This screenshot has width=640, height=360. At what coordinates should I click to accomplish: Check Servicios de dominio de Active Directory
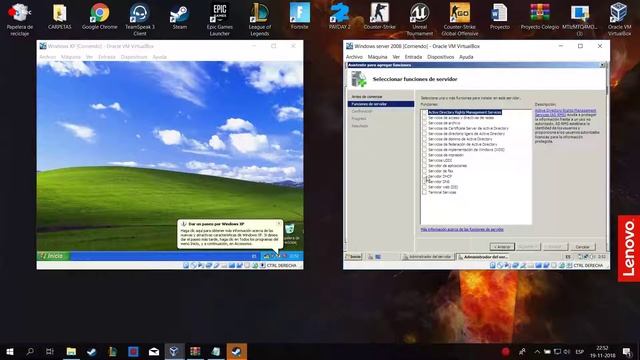pyautogui.click(x=424, y=139)
